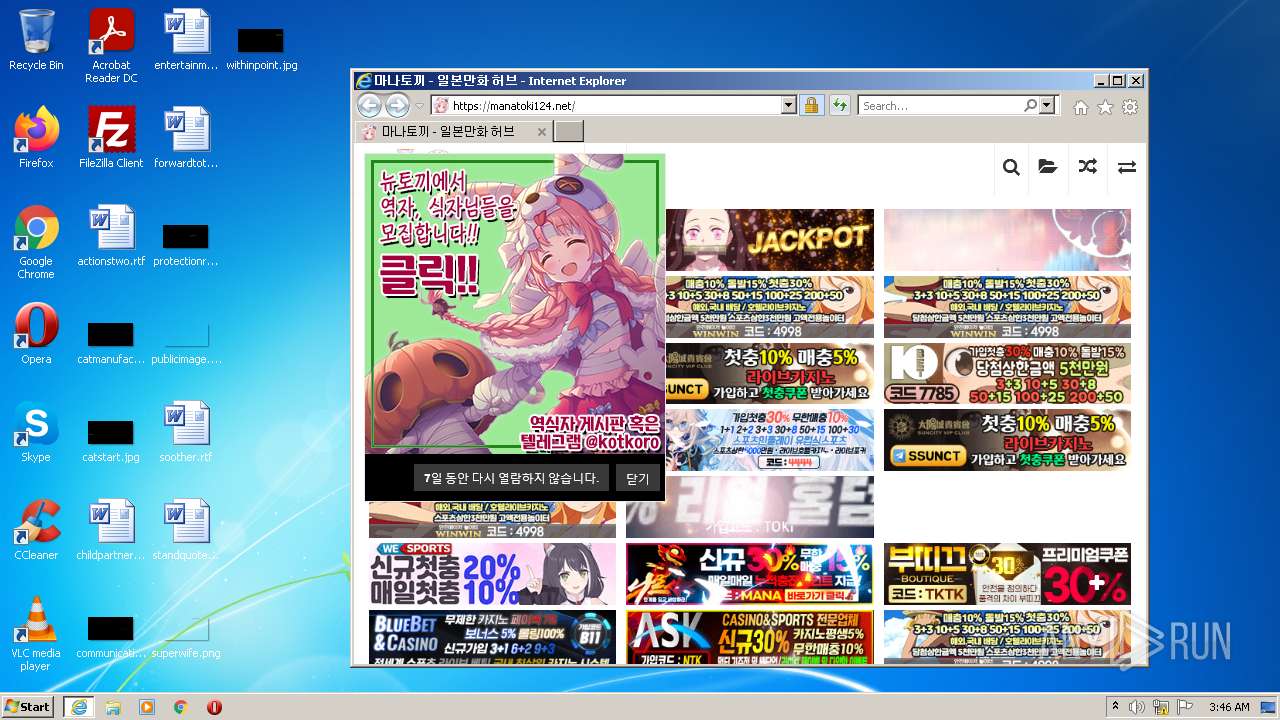Open the File Explorer taskbar icon

(113, 707)
